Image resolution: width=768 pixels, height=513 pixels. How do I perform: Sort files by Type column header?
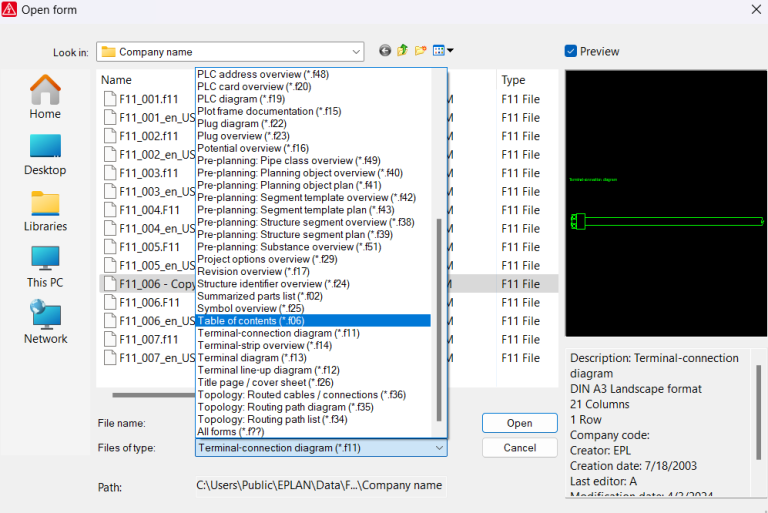513,80
